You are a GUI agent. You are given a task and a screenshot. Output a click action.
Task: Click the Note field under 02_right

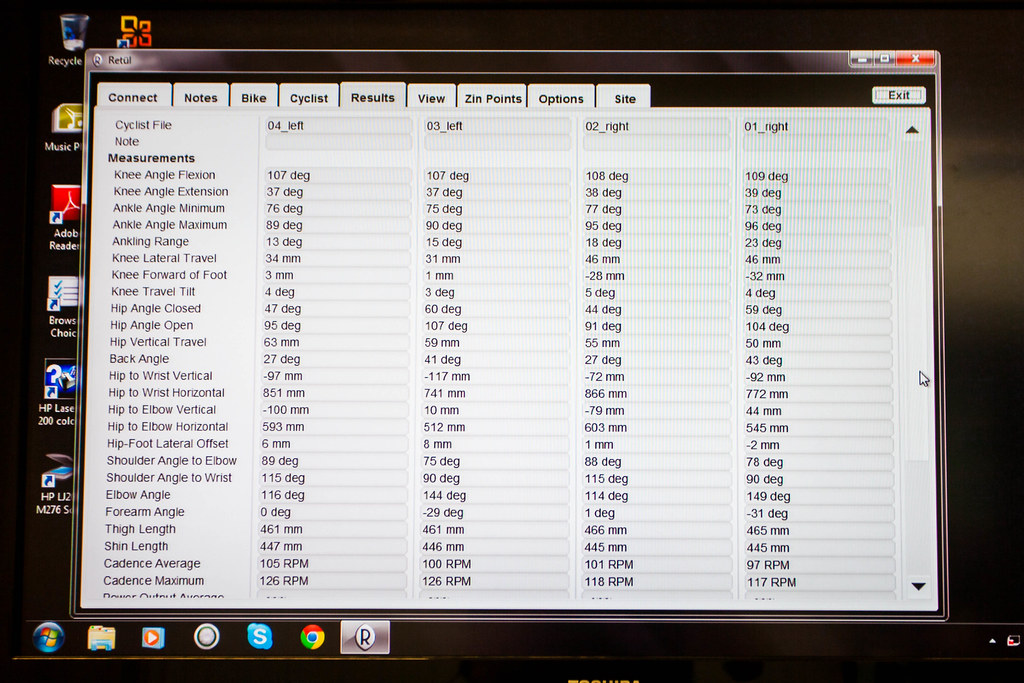pyautogui.click(x=655, y=143)
